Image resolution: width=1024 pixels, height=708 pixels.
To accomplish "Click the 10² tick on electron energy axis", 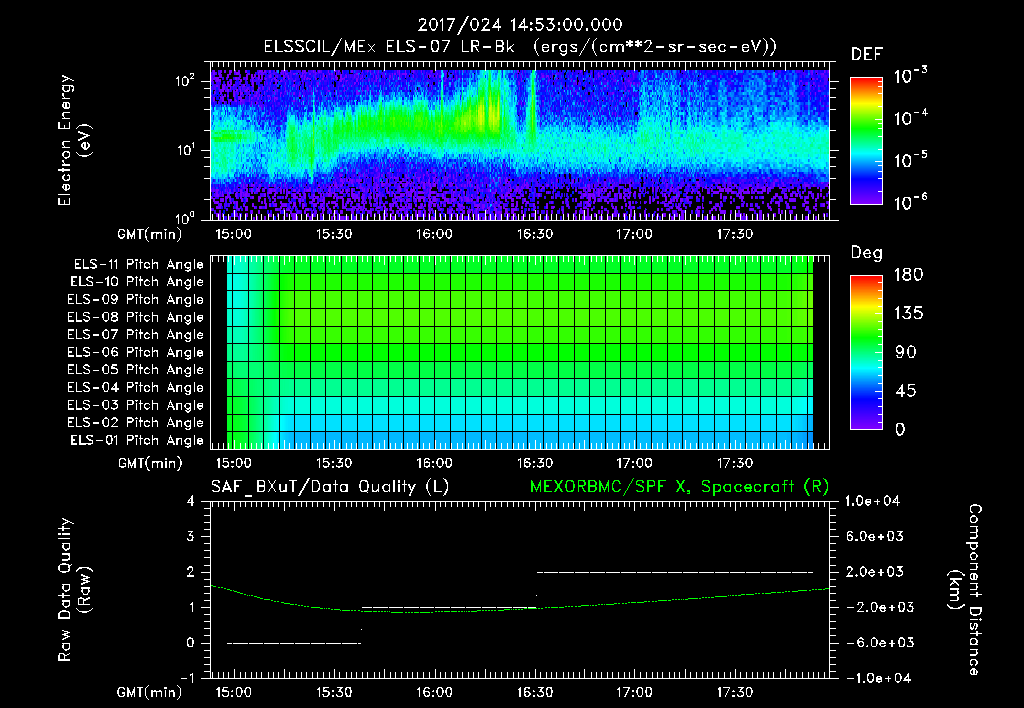I will click(185, 81).
